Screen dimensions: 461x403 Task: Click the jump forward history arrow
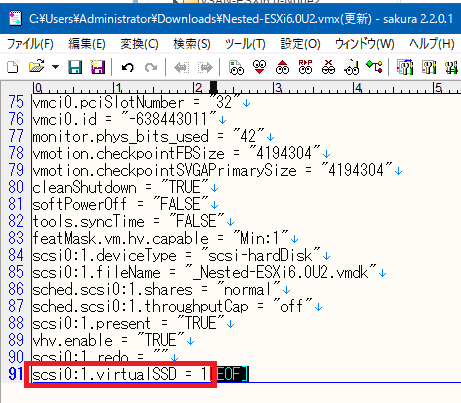(205, 68)
